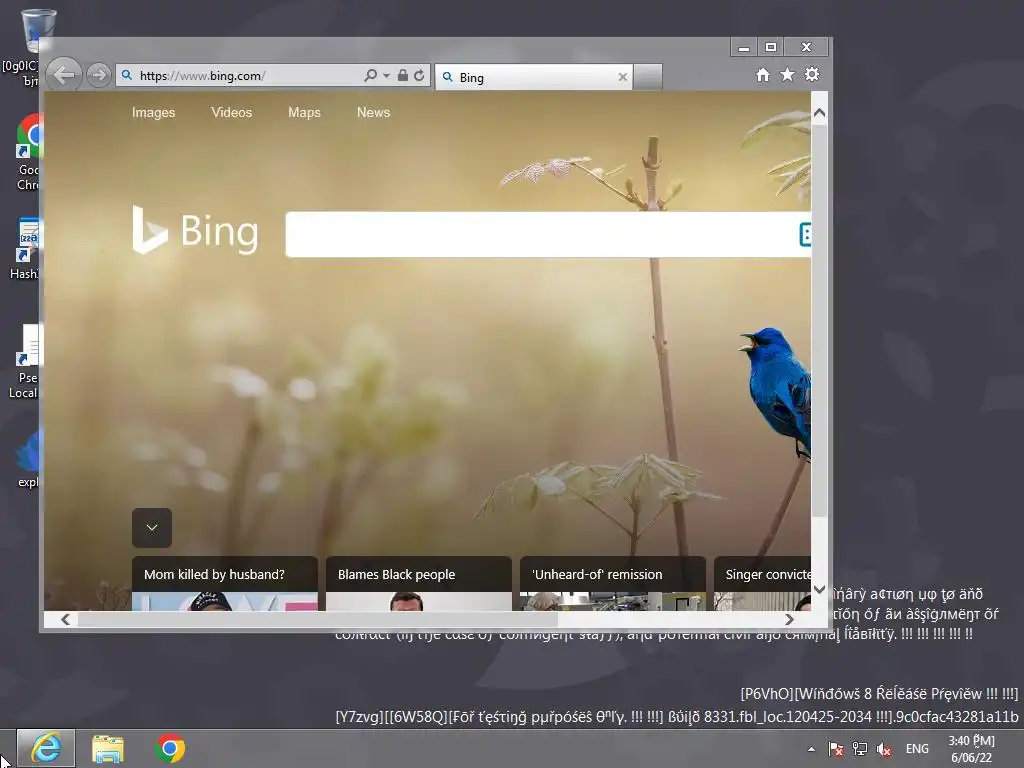The width and height of the screenshot is (1024, 768).
Task: Open the address bar autocomplete dropdown arrow
Action: coord(387,76)
